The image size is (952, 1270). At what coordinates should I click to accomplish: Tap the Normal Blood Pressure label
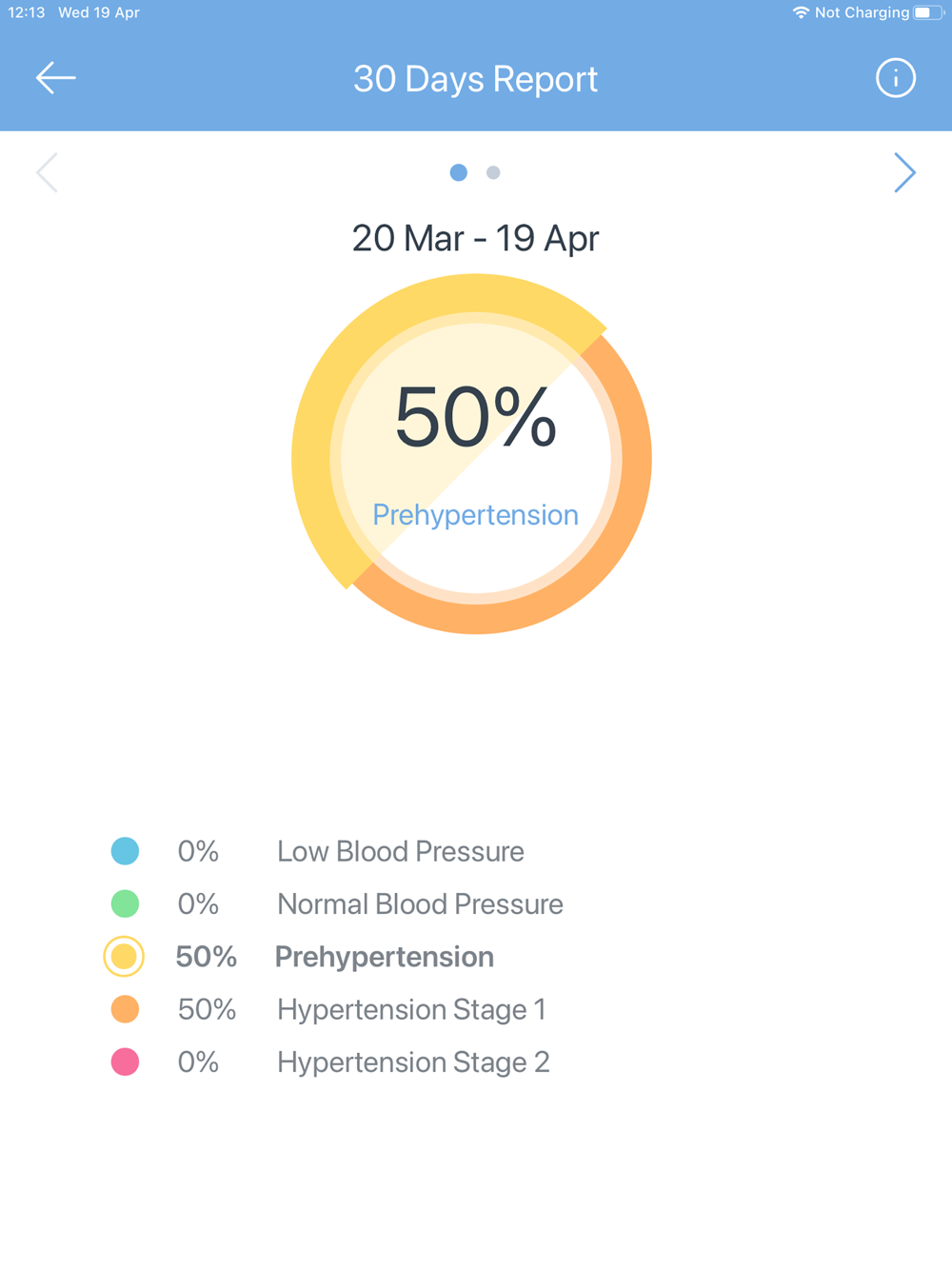[420, 903]
